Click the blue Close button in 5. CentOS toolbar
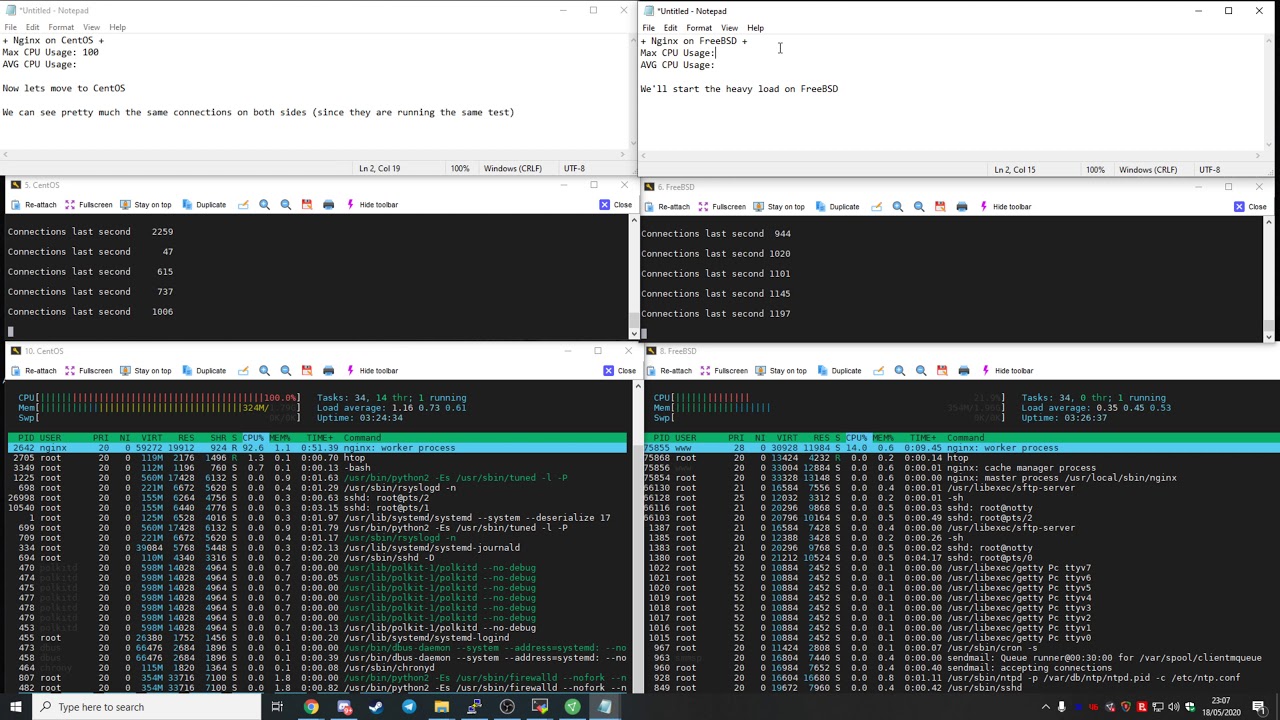Image resolution: width=1280 pixels, height=720 pixels. point(615,205)
